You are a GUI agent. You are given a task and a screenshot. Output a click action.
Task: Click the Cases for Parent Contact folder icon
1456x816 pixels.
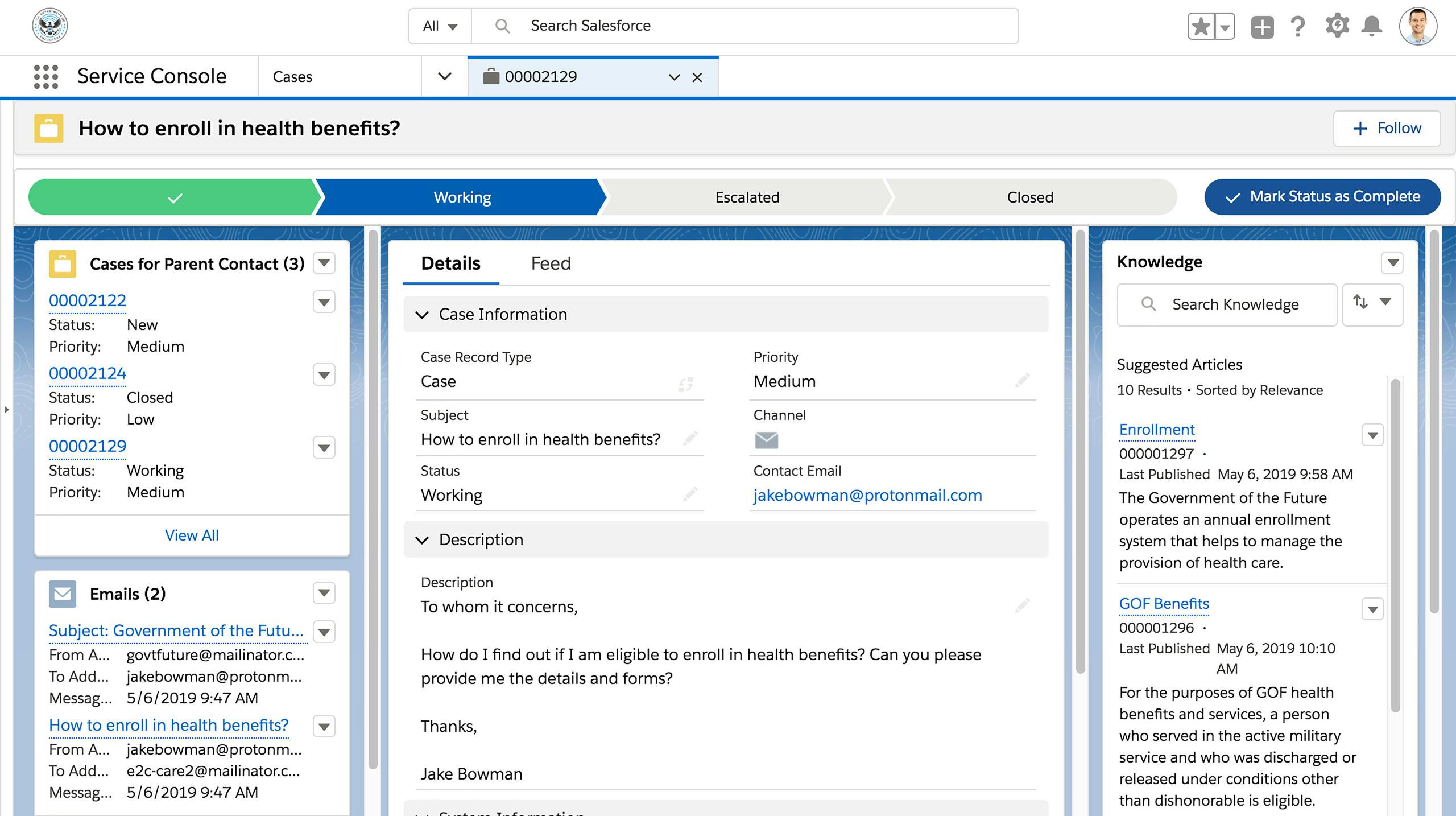point(63,264)
